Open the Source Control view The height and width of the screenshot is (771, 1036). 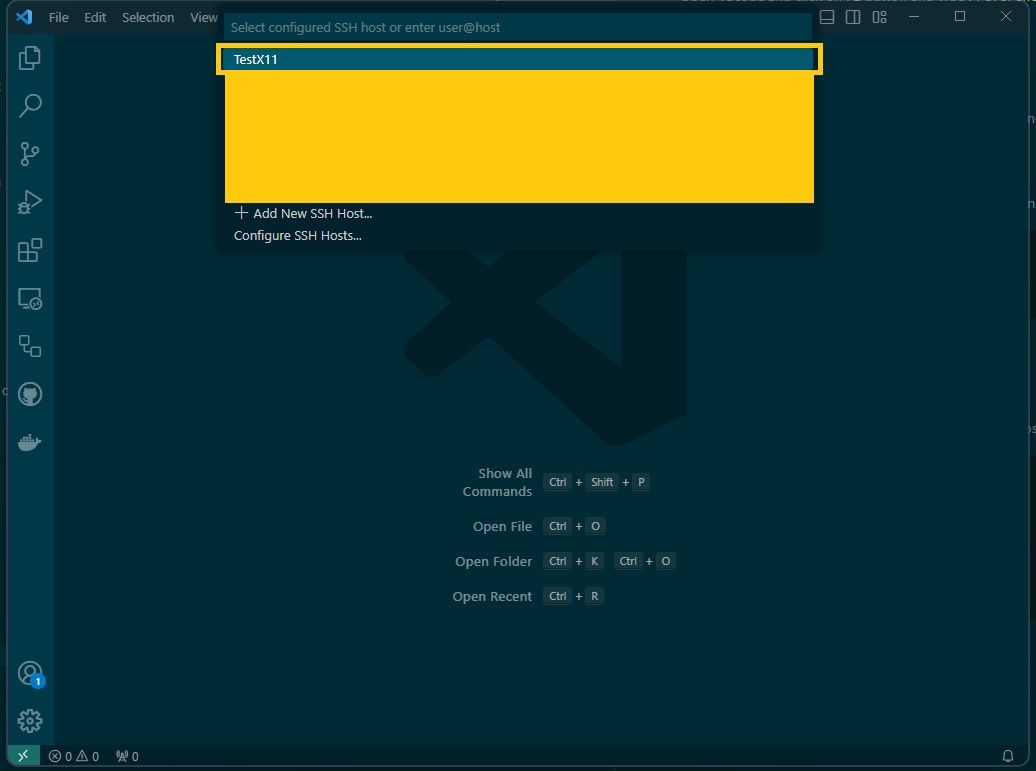pyautogui.click(x=30, y=153)
